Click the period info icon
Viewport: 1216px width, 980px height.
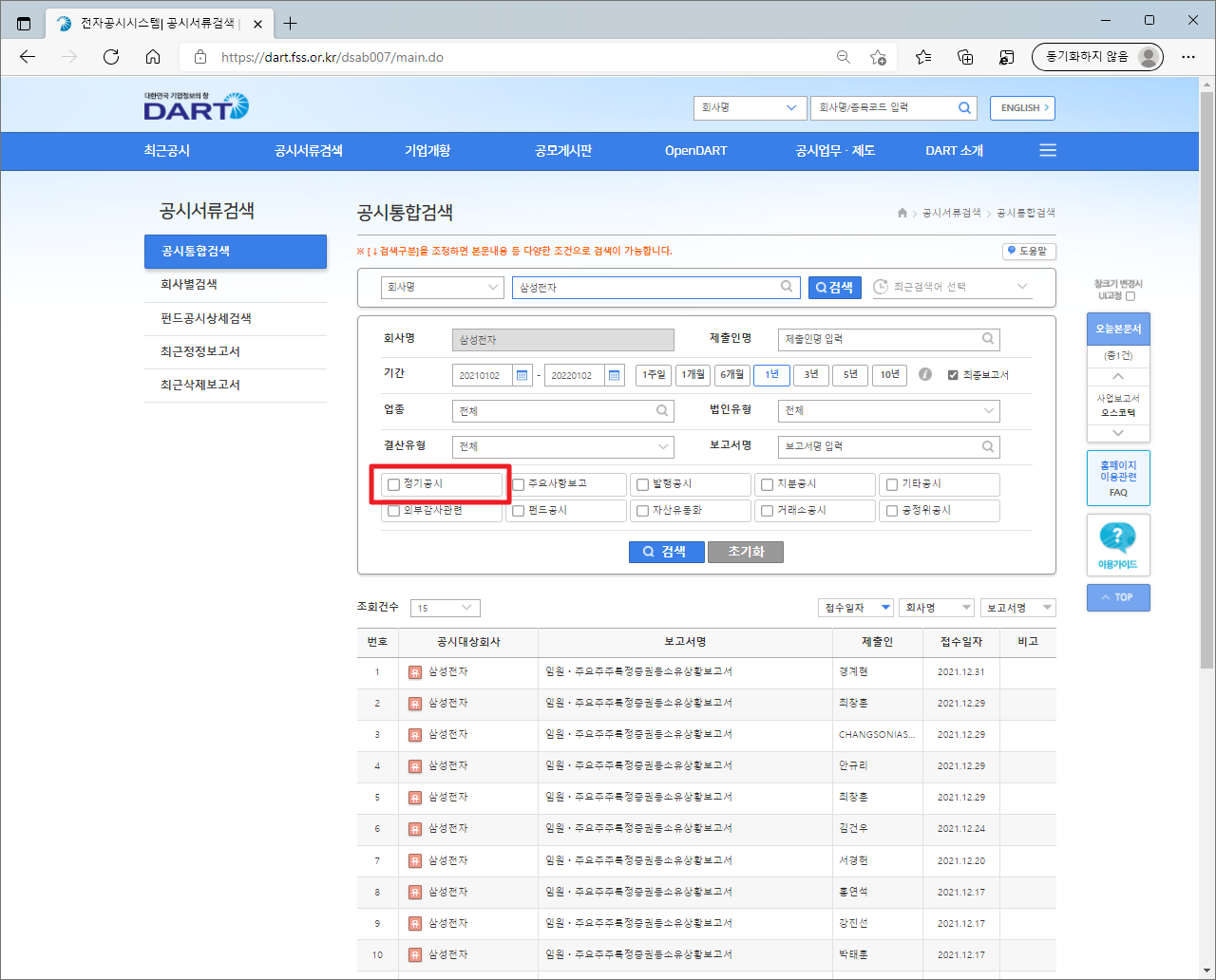925,375
